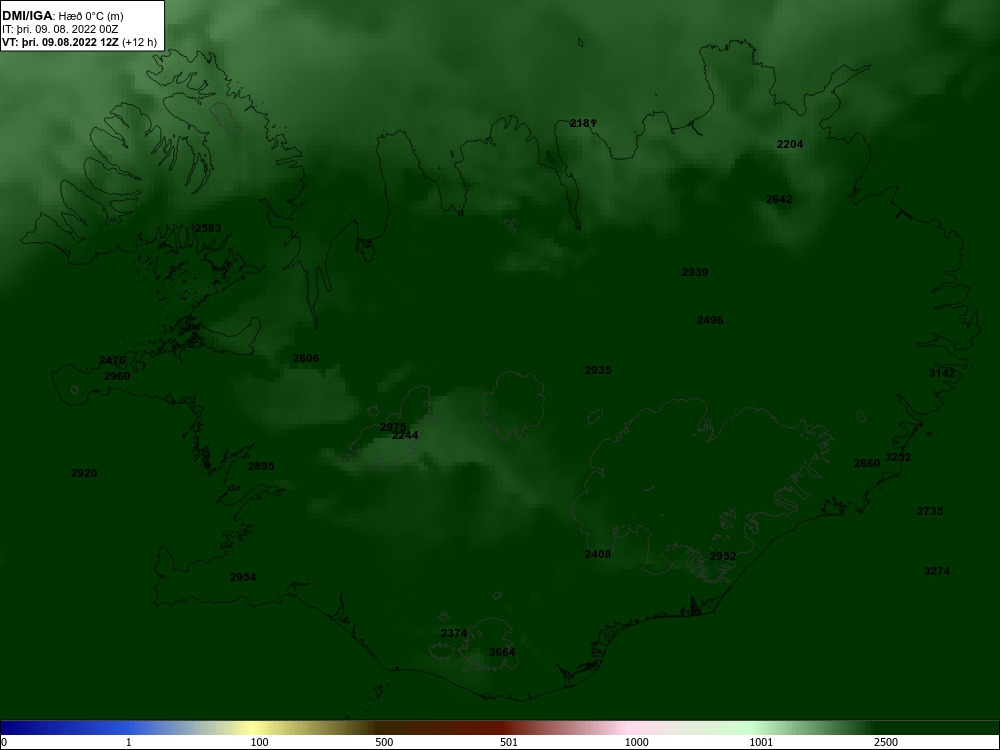Click the '501' label on the colour scale
The width and height of the screenshot is (1000, 750).
(509, 742)
